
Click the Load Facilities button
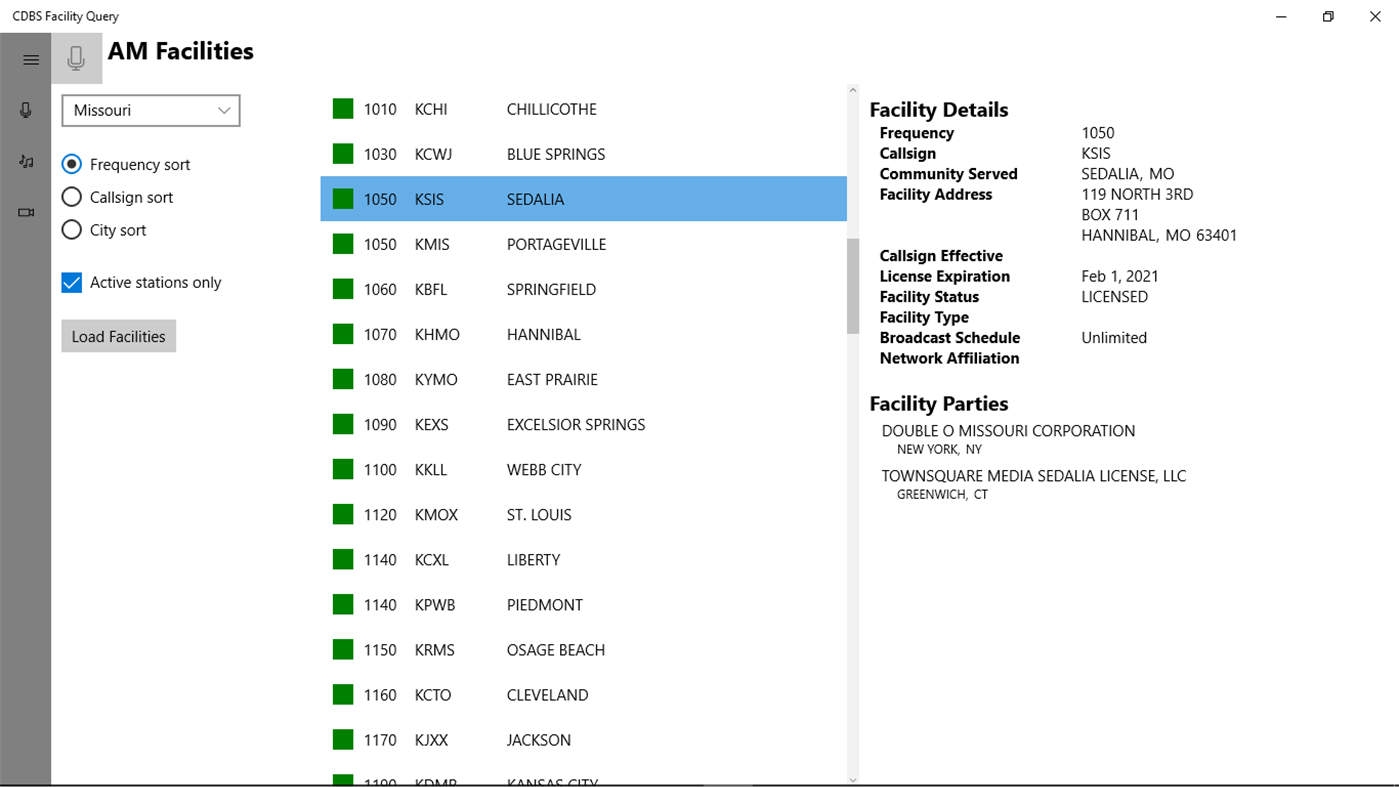pyautogui.click(x=118, y=336)
